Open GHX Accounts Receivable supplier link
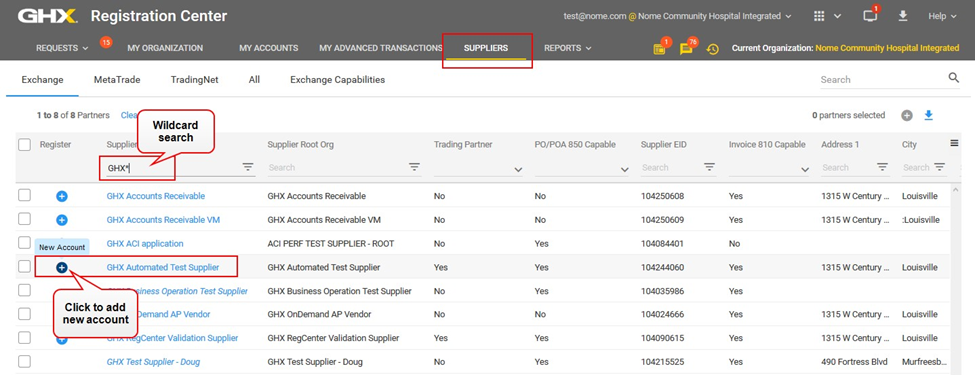The height and width of the screenshot is (375, 975). [x=155, y=196]
